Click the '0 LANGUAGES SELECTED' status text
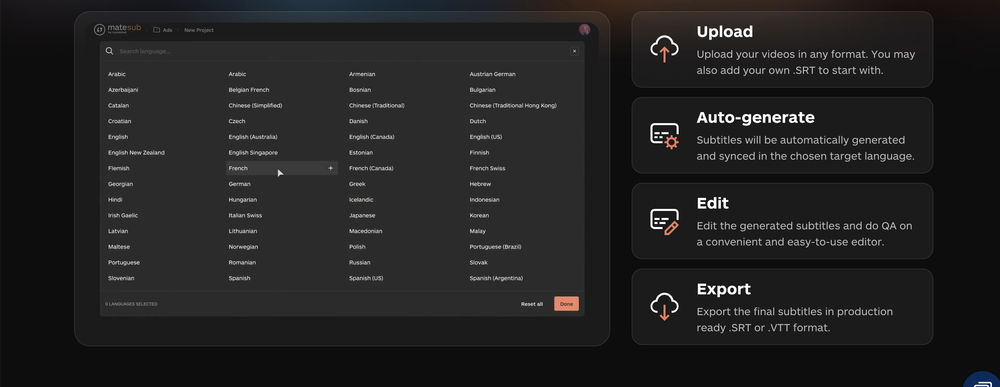The width and height of the screenshot is (1000, 387). tap(131, 304)
